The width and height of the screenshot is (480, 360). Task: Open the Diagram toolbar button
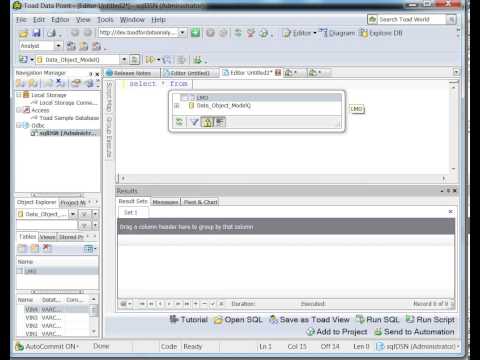point(338,33)
